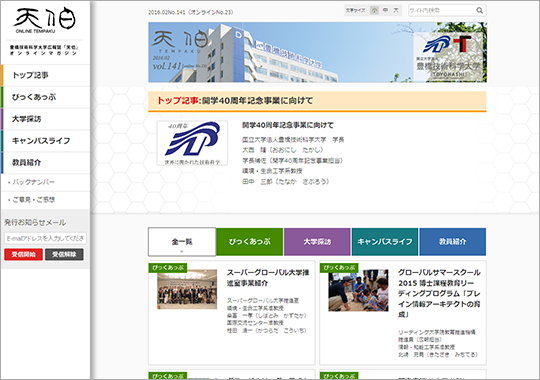Image resolution: width=540 pixels, height=380 pixels.
Task: Select the 全一覧 tab
Action: click(x=182, y=242)
